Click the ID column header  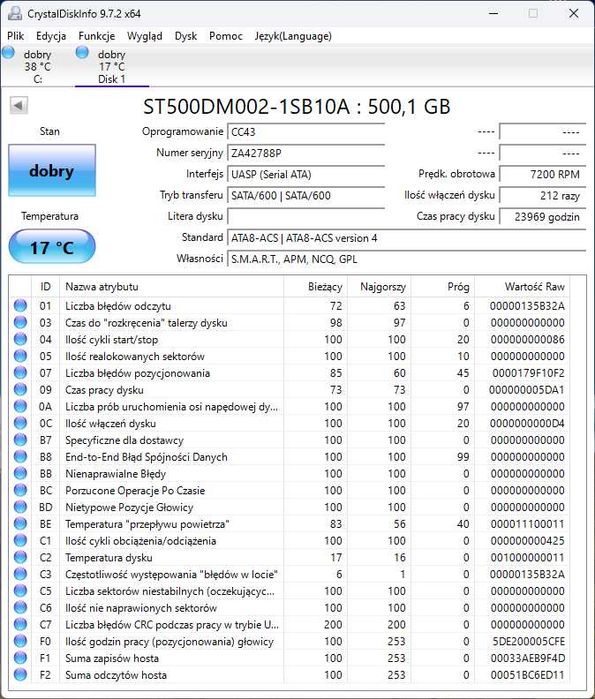45,287
